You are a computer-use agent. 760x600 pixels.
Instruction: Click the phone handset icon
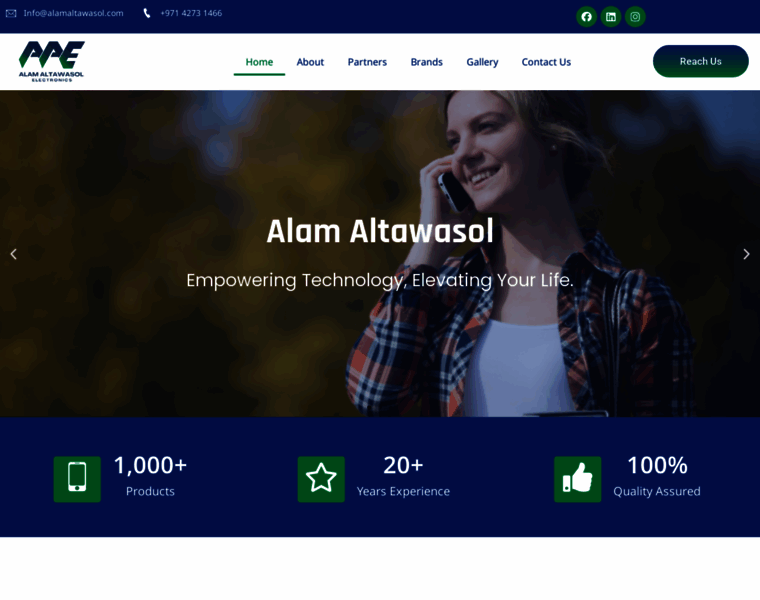tap(147, 13)
